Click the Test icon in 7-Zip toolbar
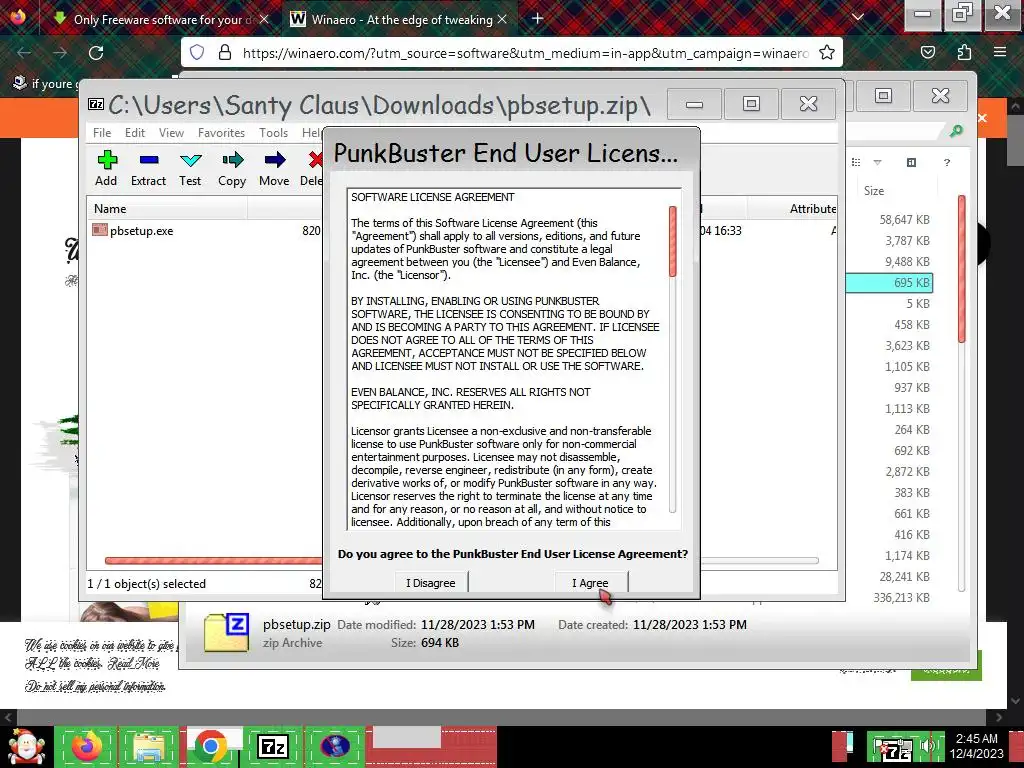This screenshot has width=1024, height=768. [x=191, y=160]
